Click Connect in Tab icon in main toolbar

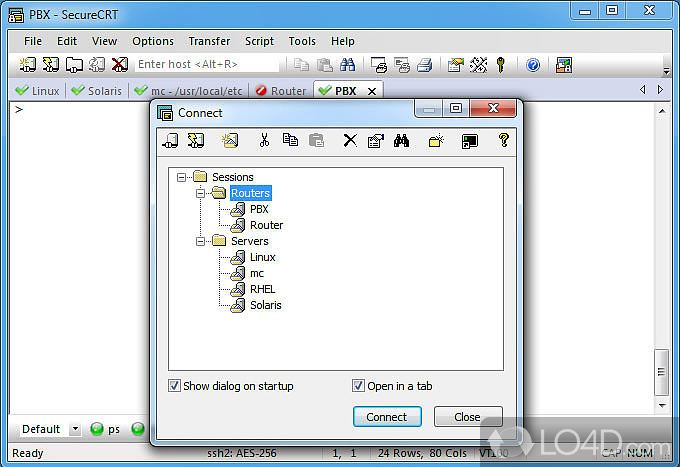pos(74,65)
